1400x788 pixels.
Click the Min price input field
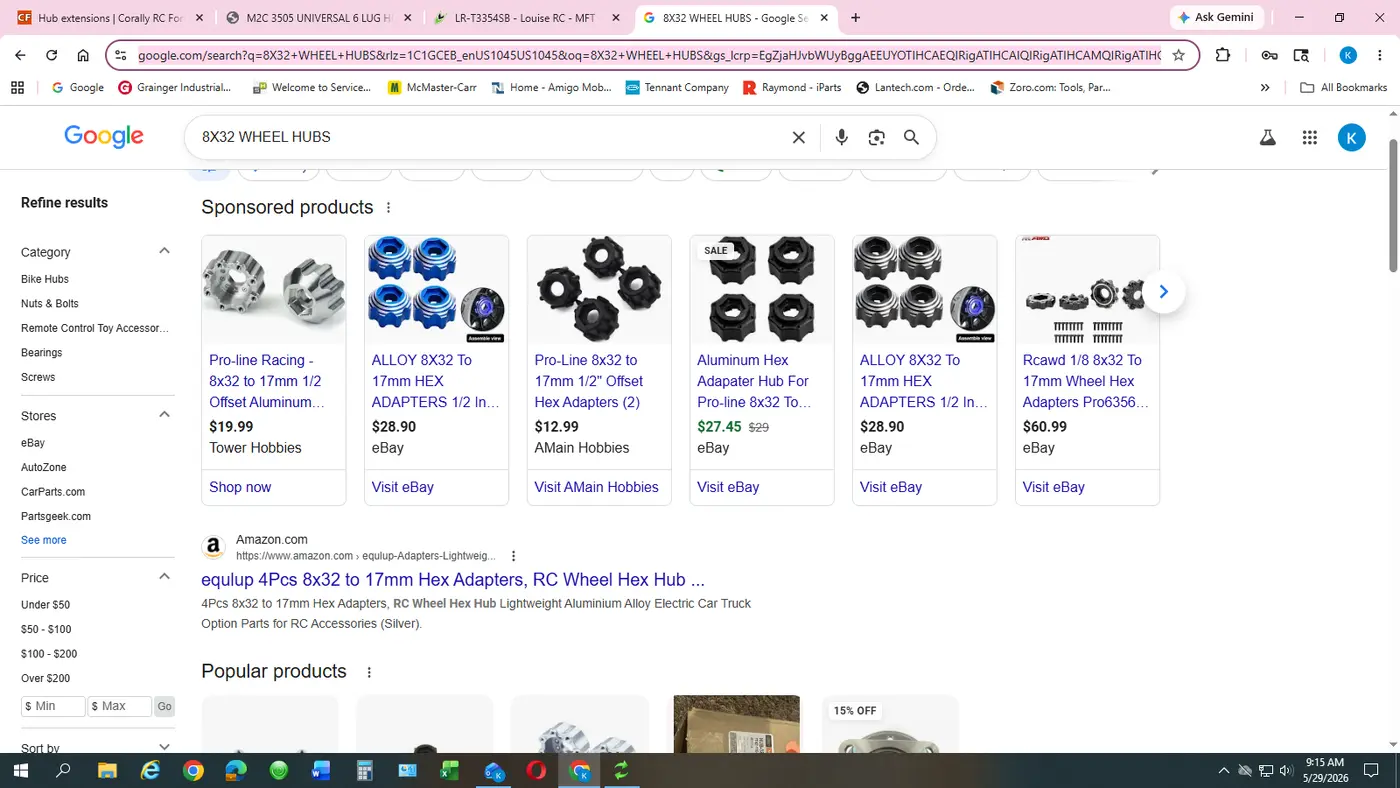pyautogui.click(x=53, y=706)
